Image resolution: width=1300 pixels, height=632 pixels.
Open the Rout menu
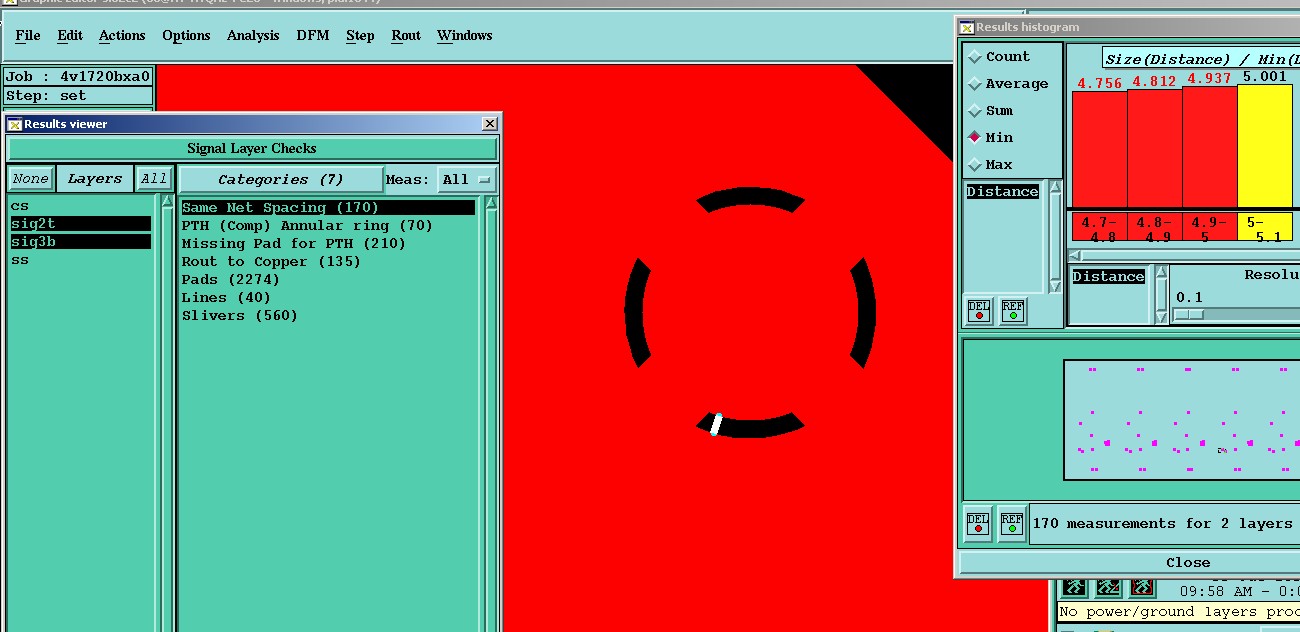click(406, 35)
